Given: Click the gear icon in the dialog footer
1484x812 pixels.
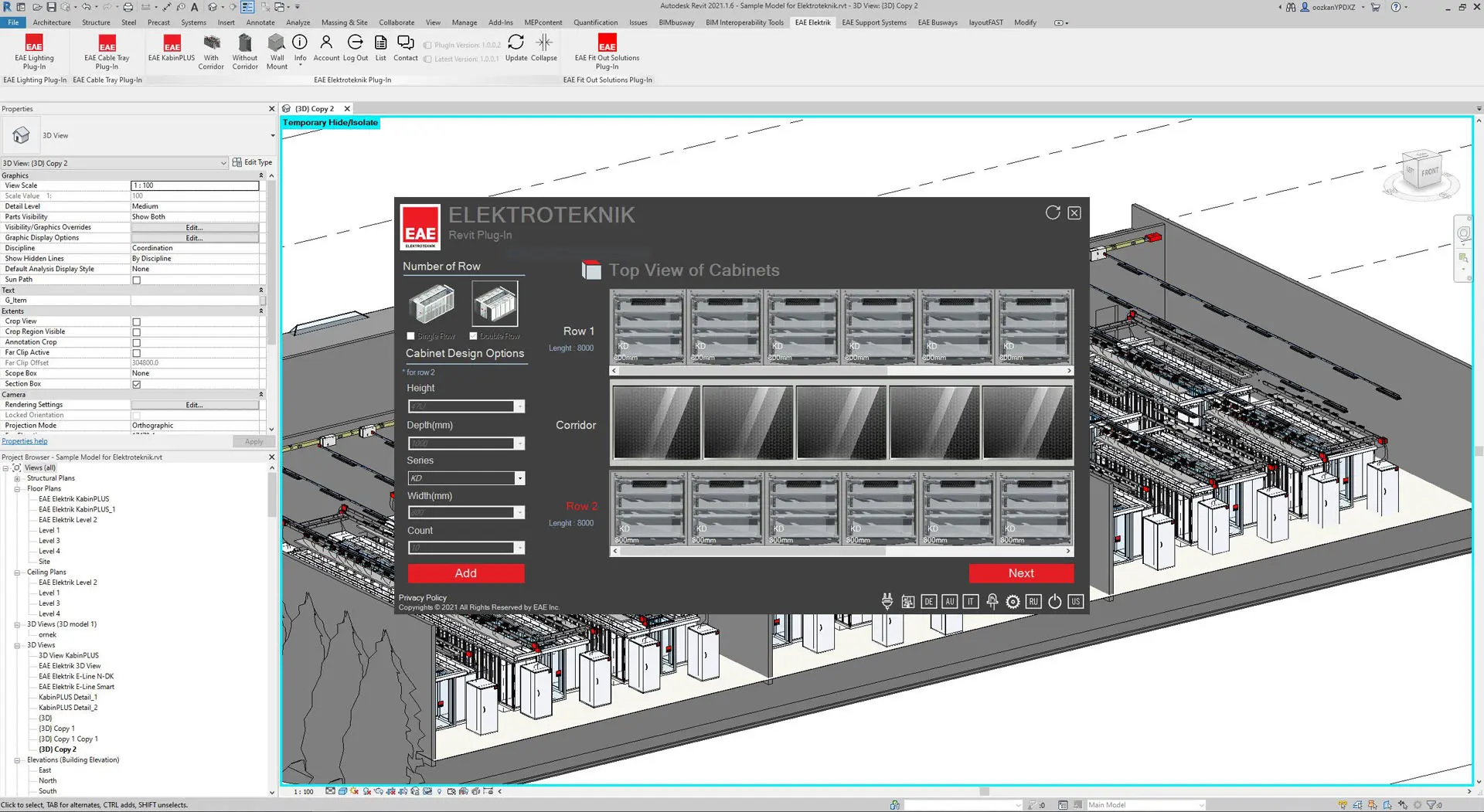Looking at the screenshot, I should pos(1013,601).
